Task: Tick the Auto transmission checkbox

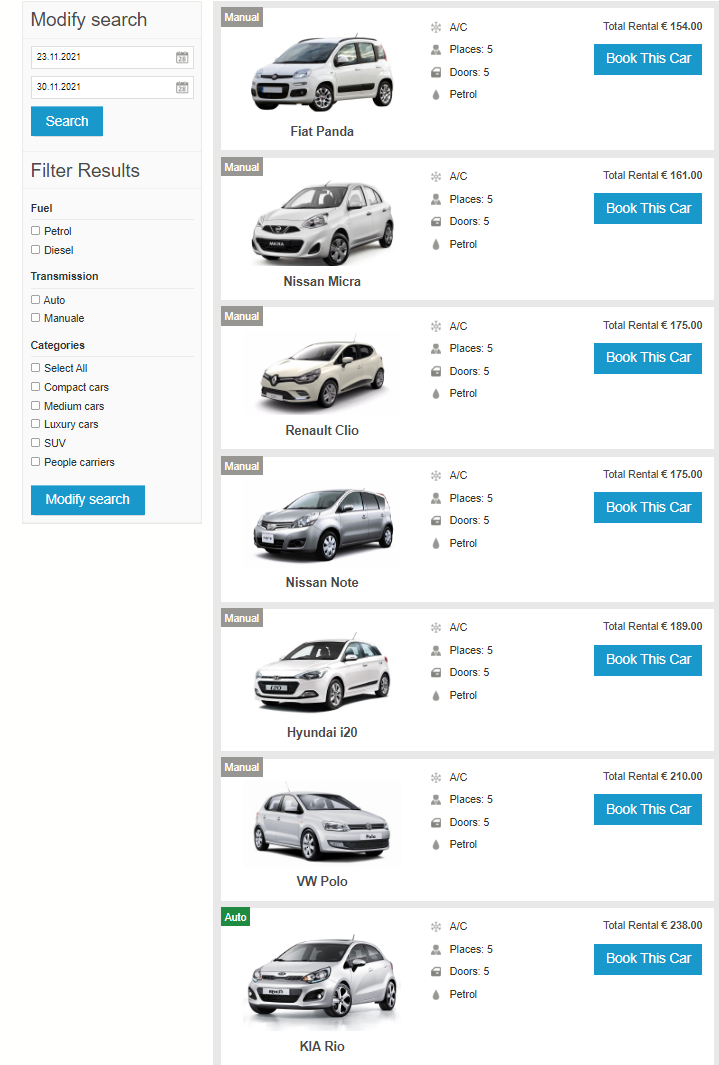Action: (x=35, y=300)
